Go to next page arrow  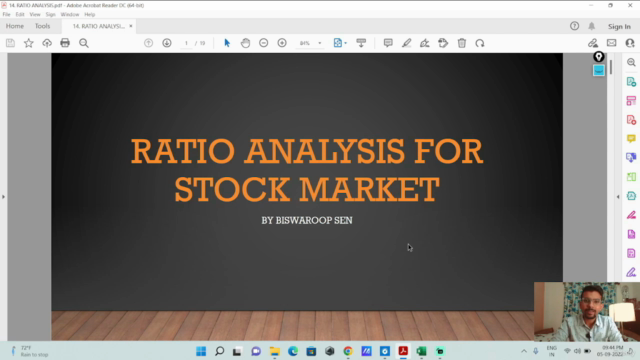[167, 43]
